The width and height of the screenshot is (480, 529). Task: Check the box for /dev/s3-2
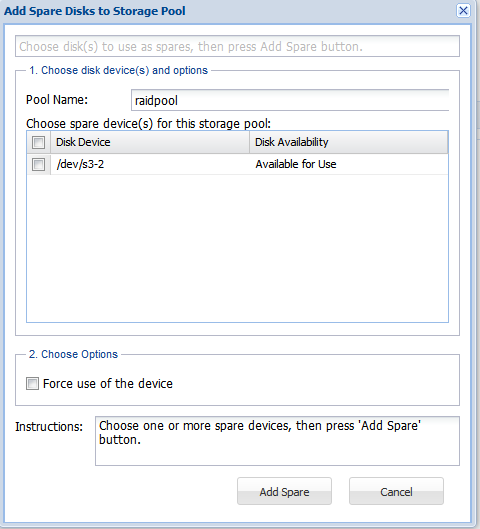coord(38,165)
